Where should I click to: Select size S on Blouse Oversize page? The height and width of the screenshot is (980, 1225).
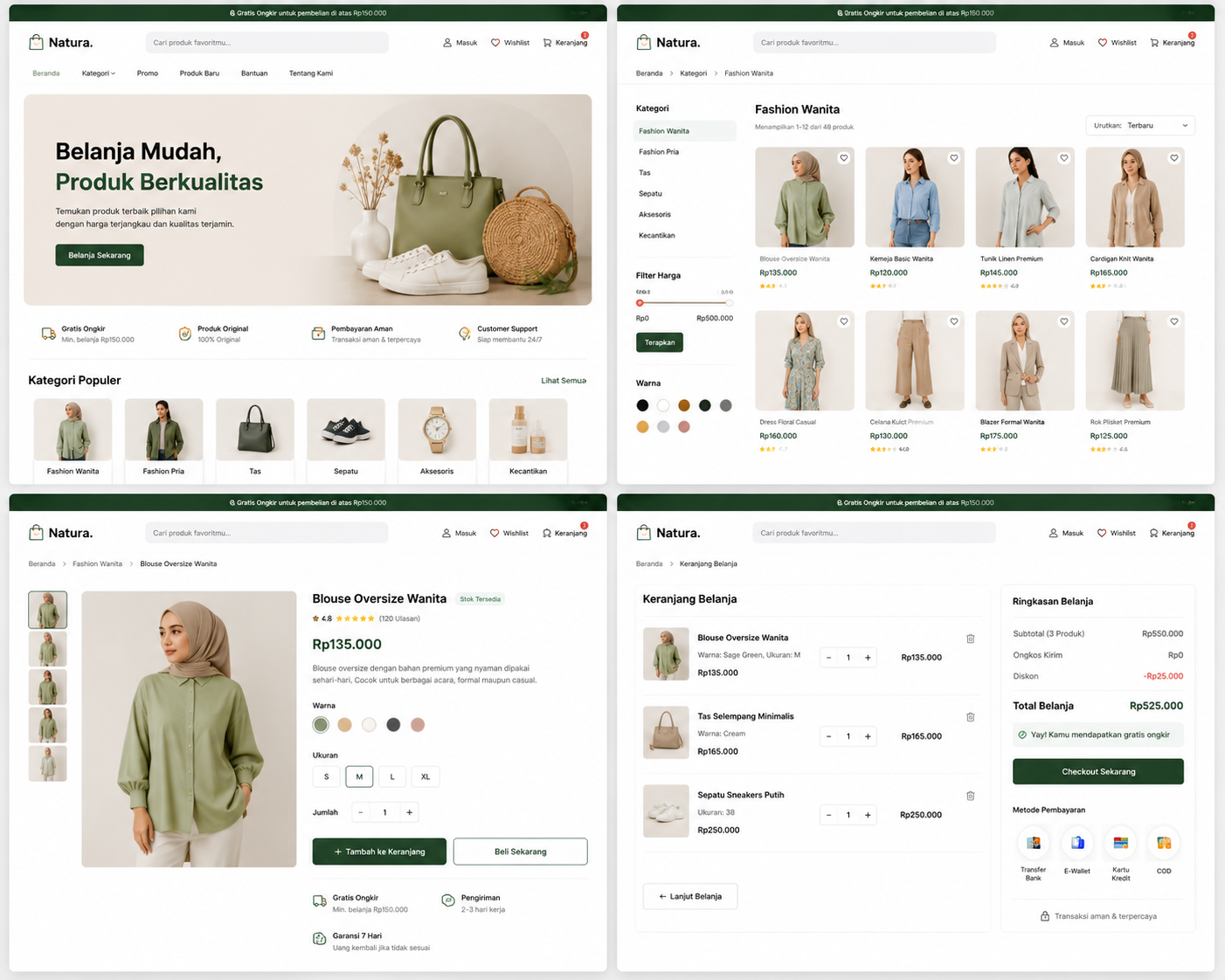pos(327,776)
